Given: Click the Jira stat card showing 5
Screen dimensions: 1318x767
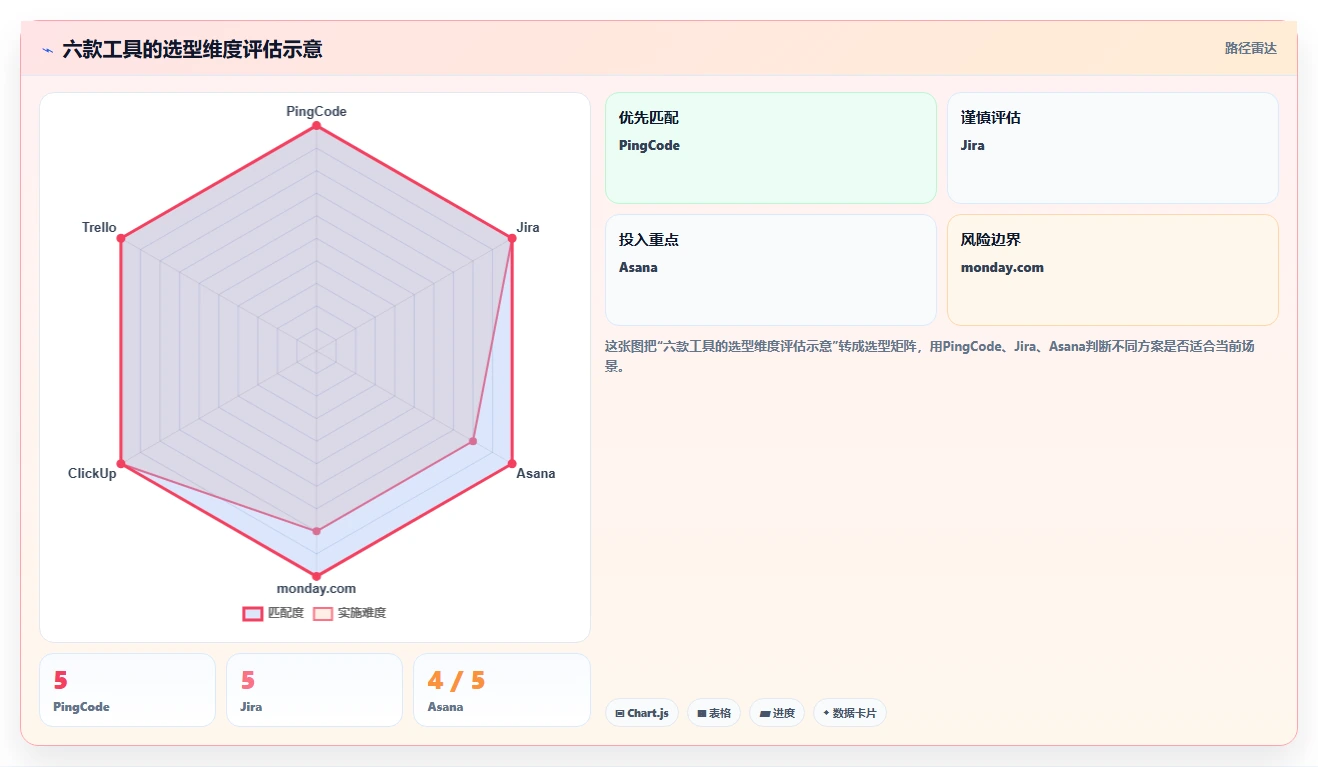Looking at the screenshot, I should pos(314,690).
